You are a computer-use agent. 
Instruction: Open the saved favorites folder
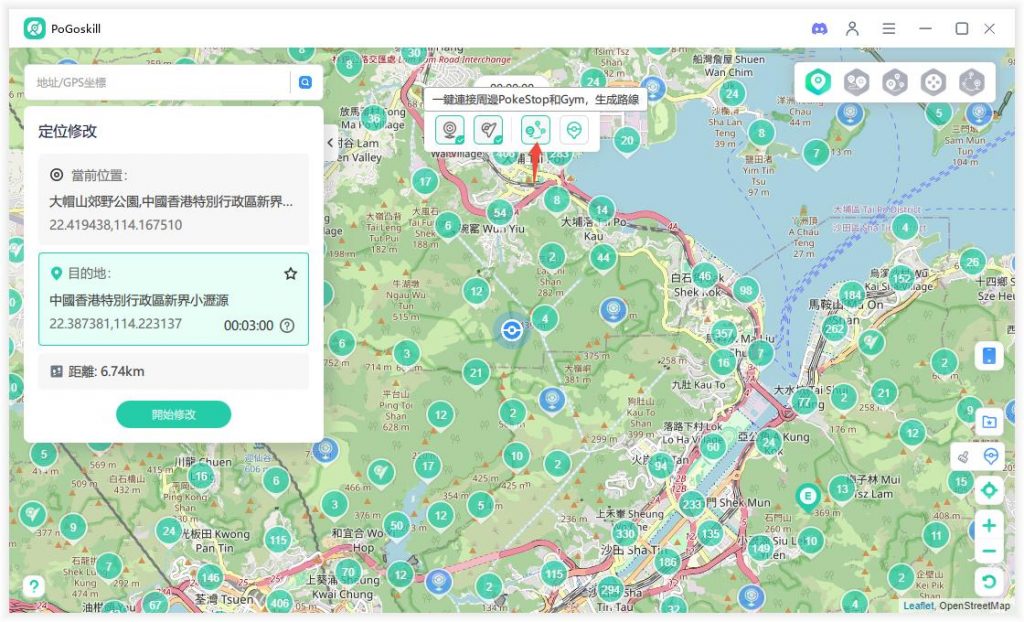click(x=988, y=422)
